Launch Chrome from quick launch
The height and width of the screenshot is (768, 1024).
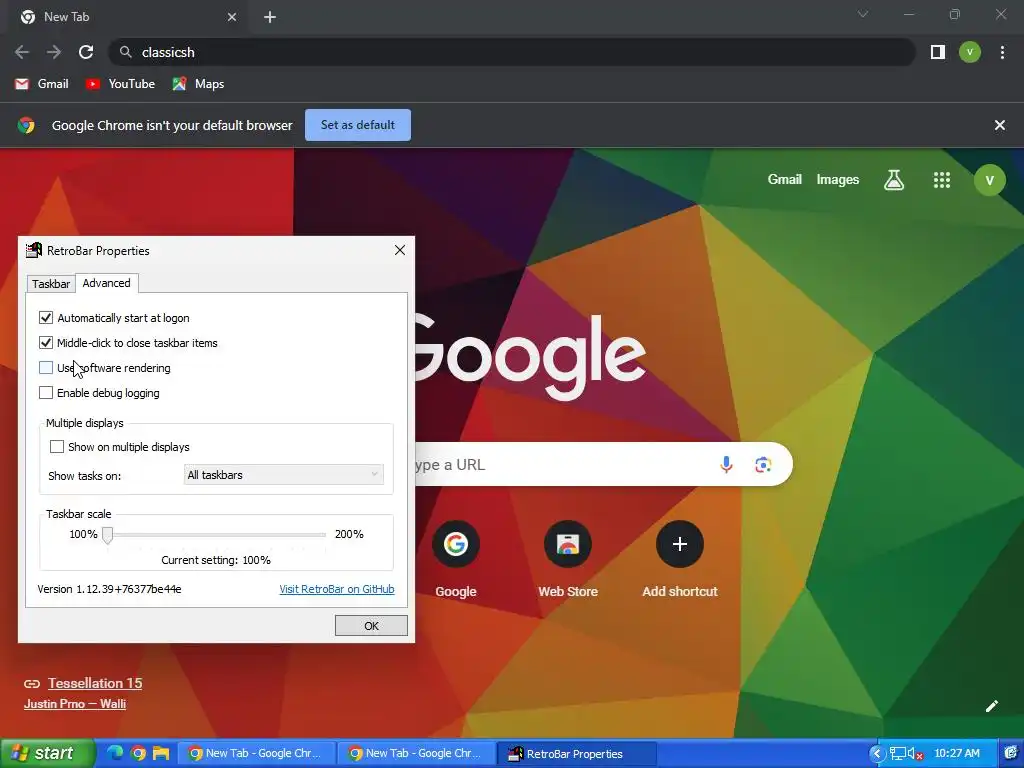pos(138,753)
